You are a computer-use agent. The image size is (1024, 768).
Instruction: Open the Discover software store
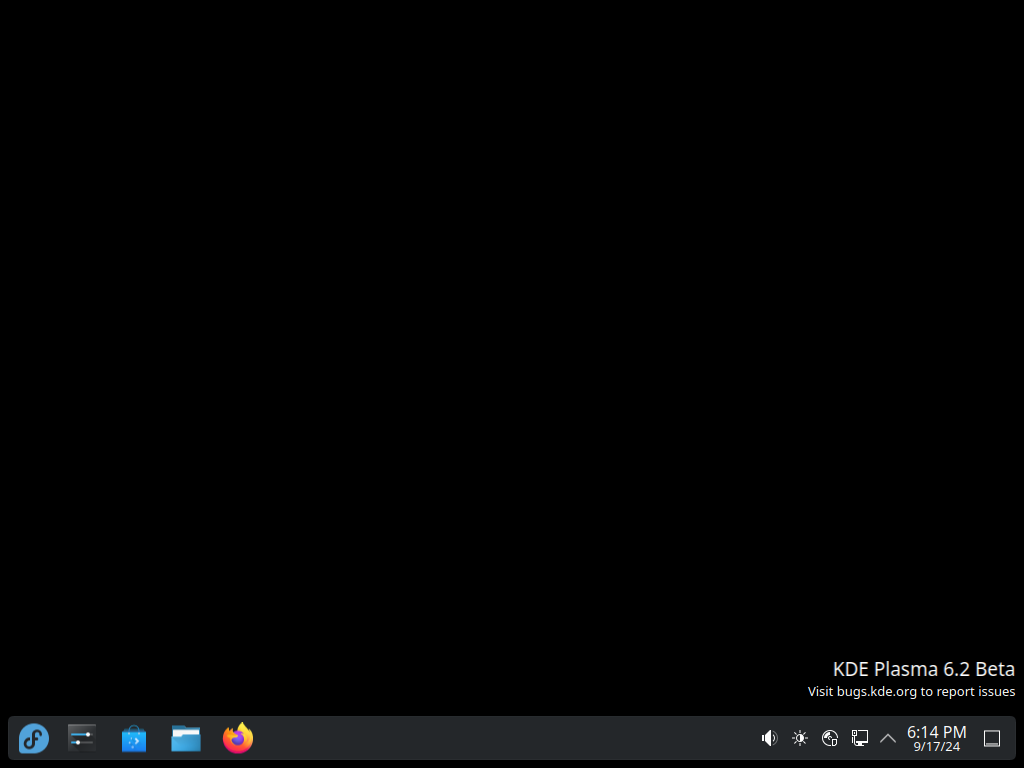[134, 739]
